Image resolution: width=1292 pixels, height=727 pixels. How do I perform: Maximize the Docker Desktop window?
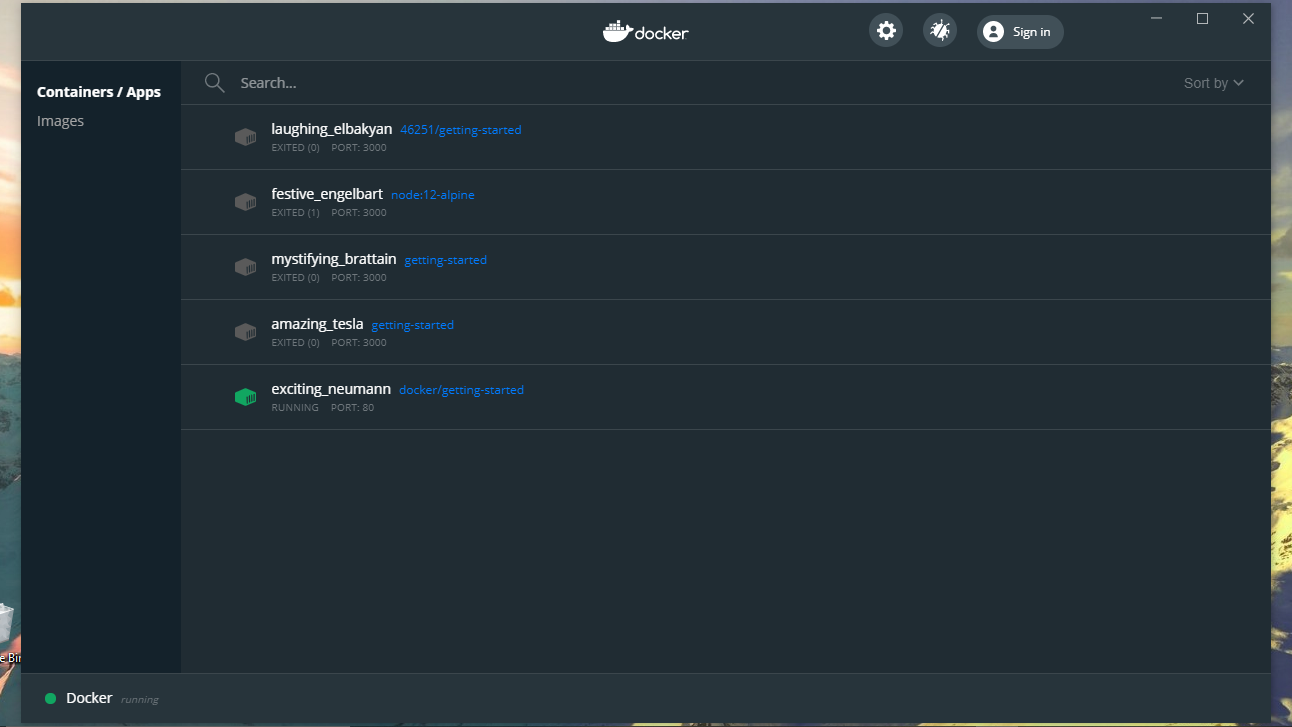click(x=1203, y=18)
